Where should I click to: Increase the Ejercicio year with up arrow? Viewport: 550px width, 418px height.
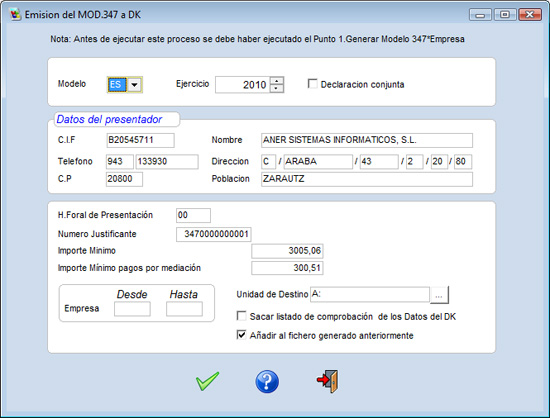click(x=277, y=81)
